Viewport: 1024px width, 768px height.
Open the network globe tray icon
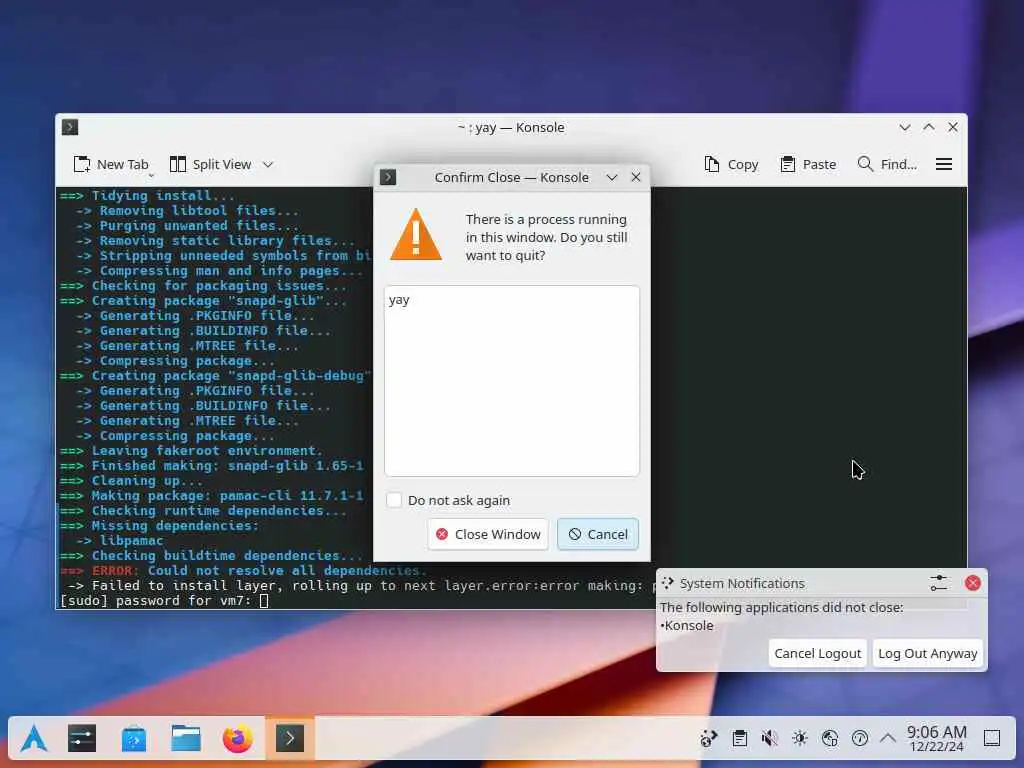pyautogui.click(x=830, y=739)
